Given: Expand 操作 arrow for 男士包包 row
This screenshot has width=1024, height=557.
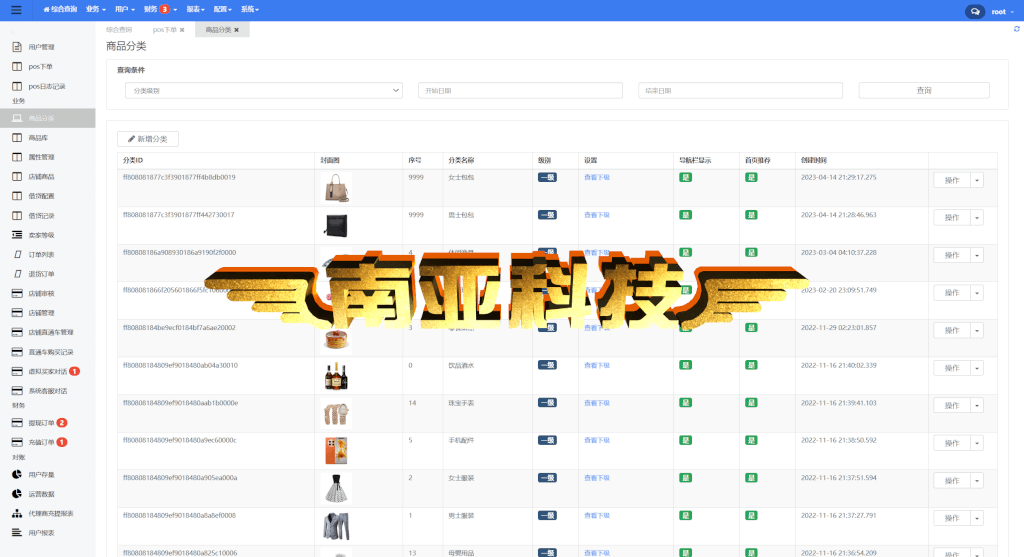Looking at the screenshot, I should 977,217.
